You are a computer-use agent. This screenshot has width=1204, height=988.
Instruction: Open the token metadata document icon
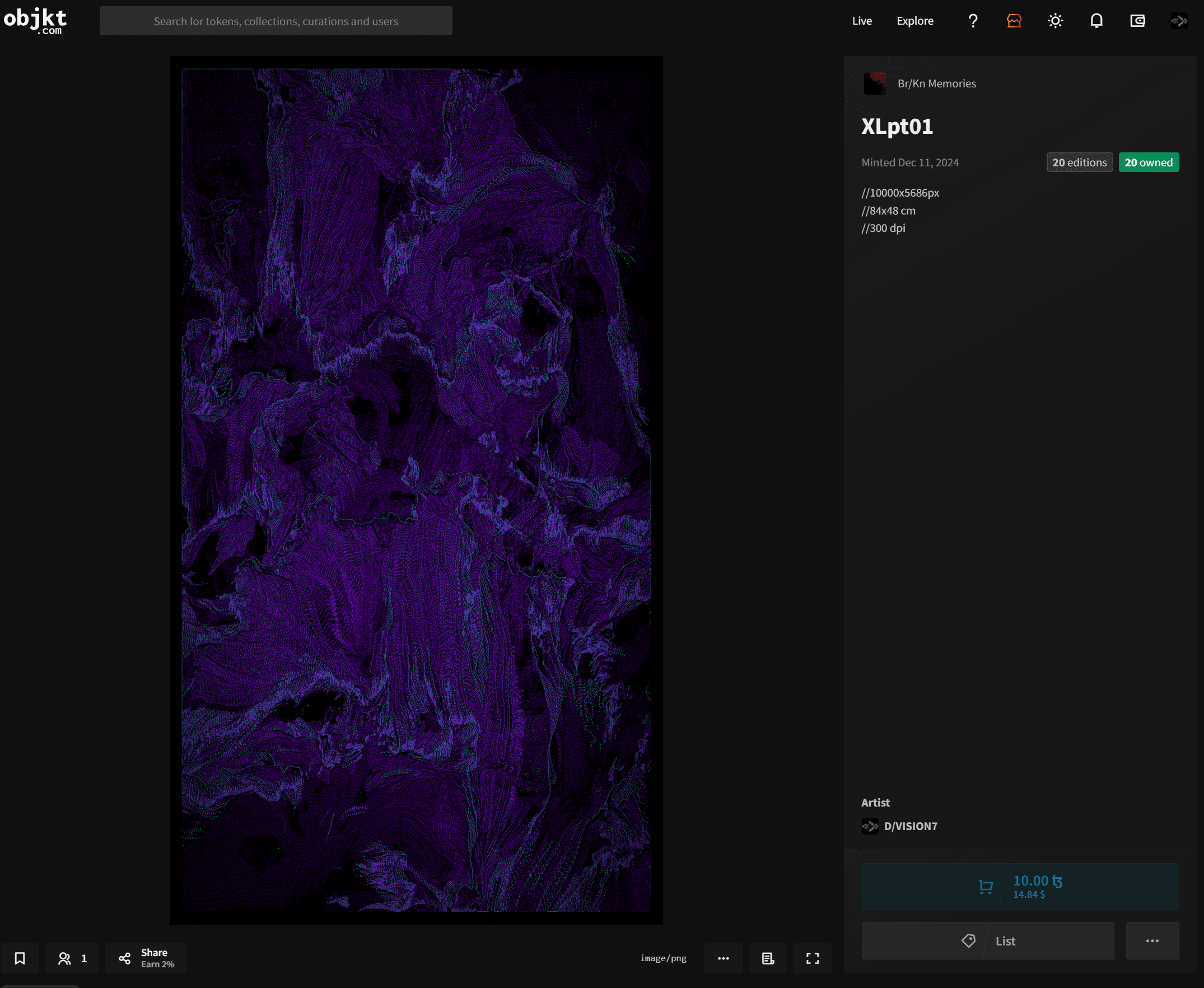(768, 958)
